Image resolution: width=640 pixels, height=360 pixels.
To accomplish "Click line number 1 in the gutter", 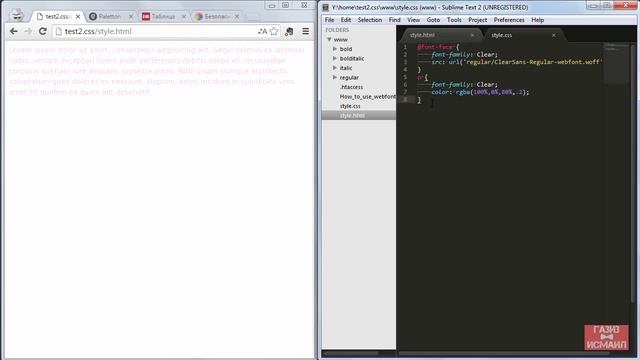I will (405, 47).
